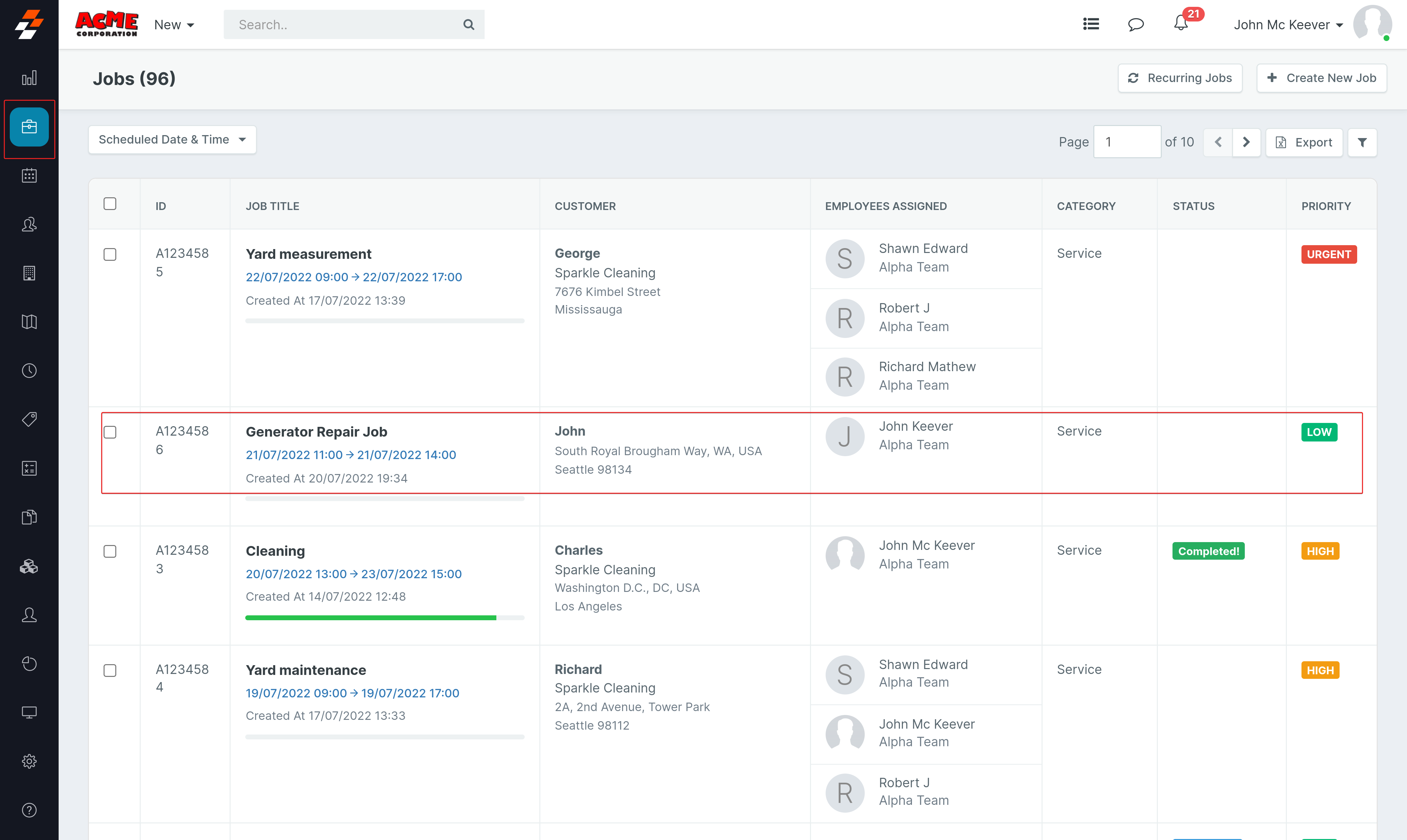Open the help question mark icon
The height and width of the screenshot is (840, 1407).
tap(29, 810)
